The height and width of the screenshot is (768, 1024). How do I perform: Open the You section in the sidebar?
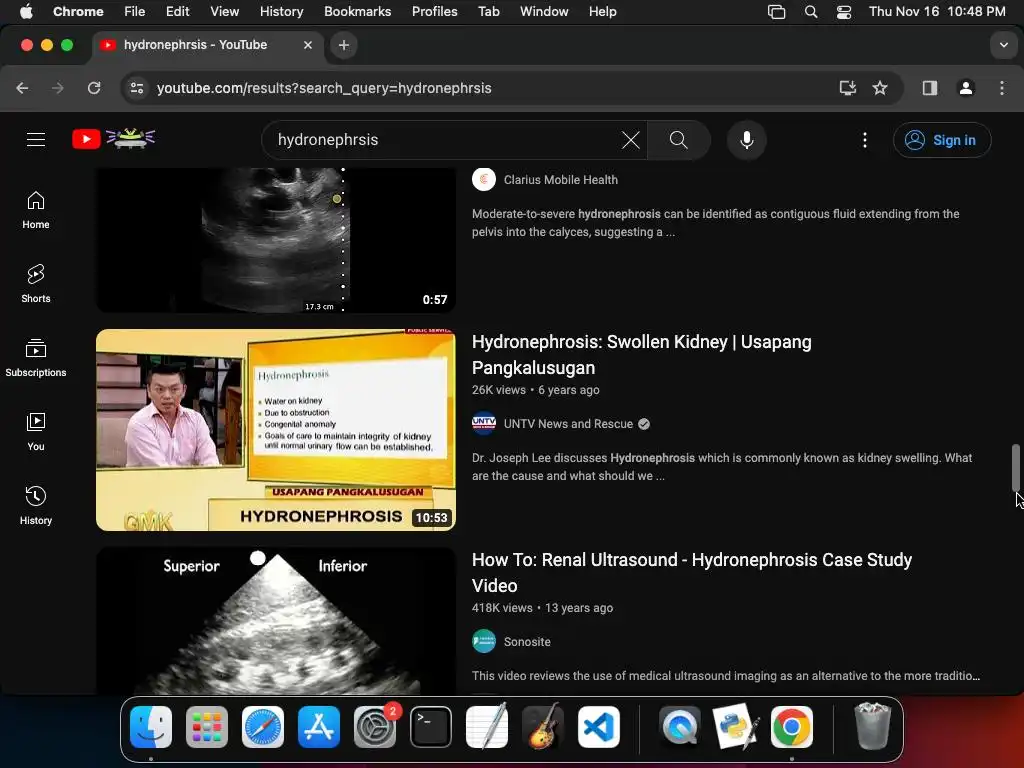pos(36,432)
